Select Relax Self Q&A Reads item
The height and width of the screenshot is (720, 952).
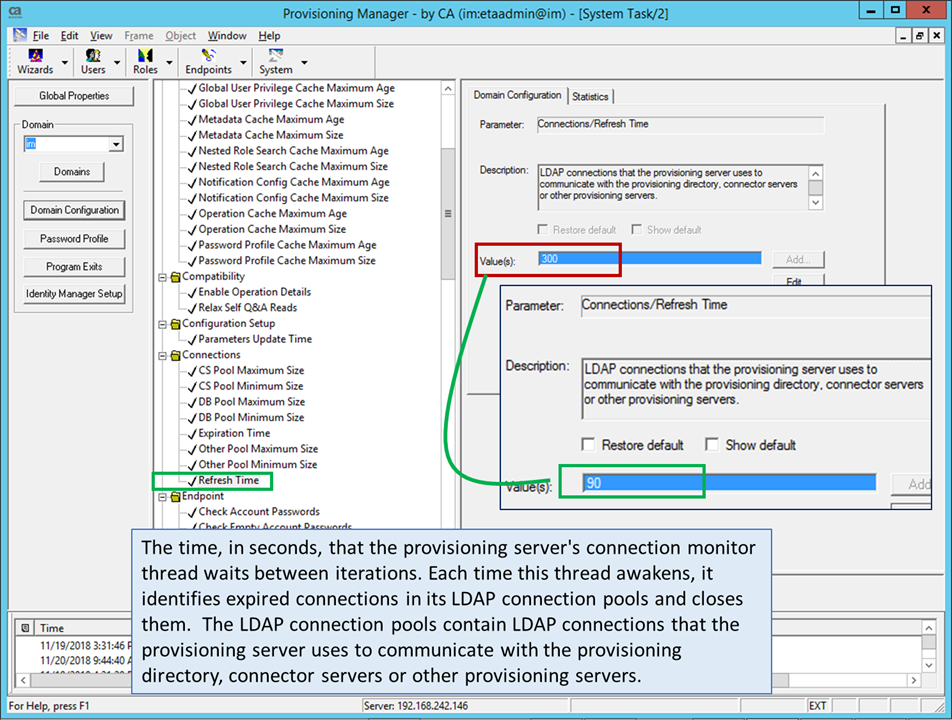(x=248, y=308)
